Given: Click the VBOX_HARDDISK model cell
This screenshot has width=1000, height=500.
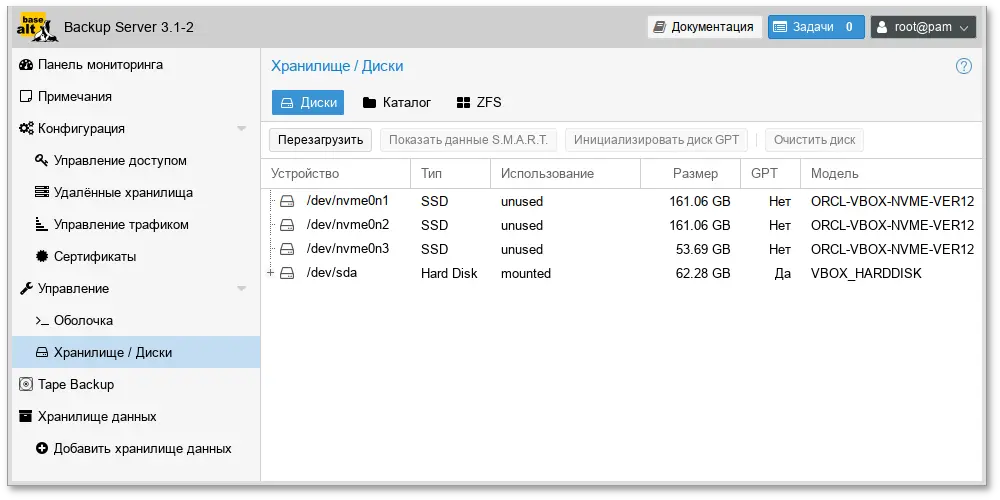Looking at the screenshot, I should point(891,274).
